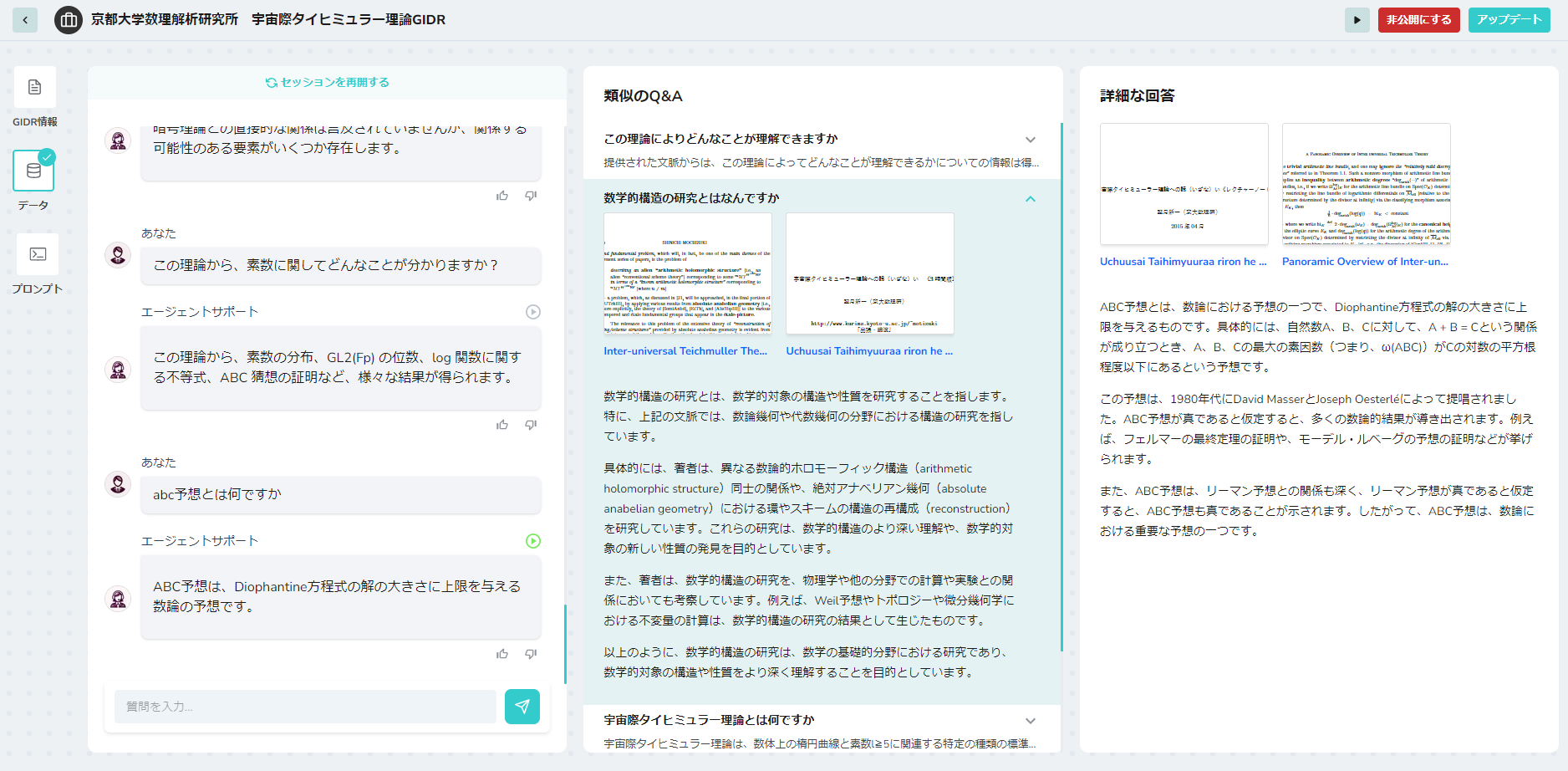The height and width of the screenshot is (771, 1568).
Task: Click Uchuusai Taihimyuuraa link in Q&A panel
Action: pyautogui.click(x=869, y=351)
